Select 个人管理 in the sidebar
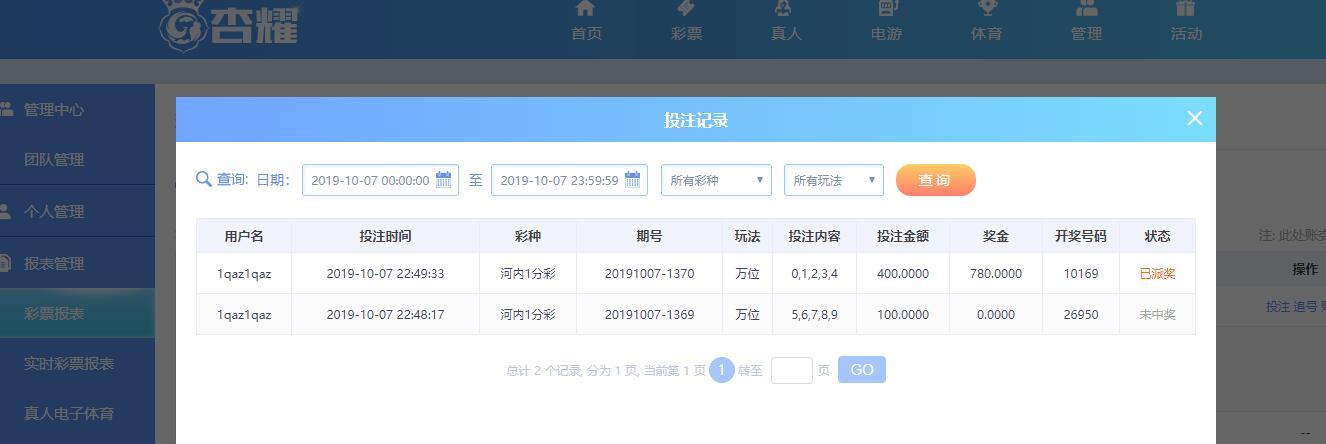Image resolution: width=1326 pixels, height=444 pixels. tap(54, 211)
